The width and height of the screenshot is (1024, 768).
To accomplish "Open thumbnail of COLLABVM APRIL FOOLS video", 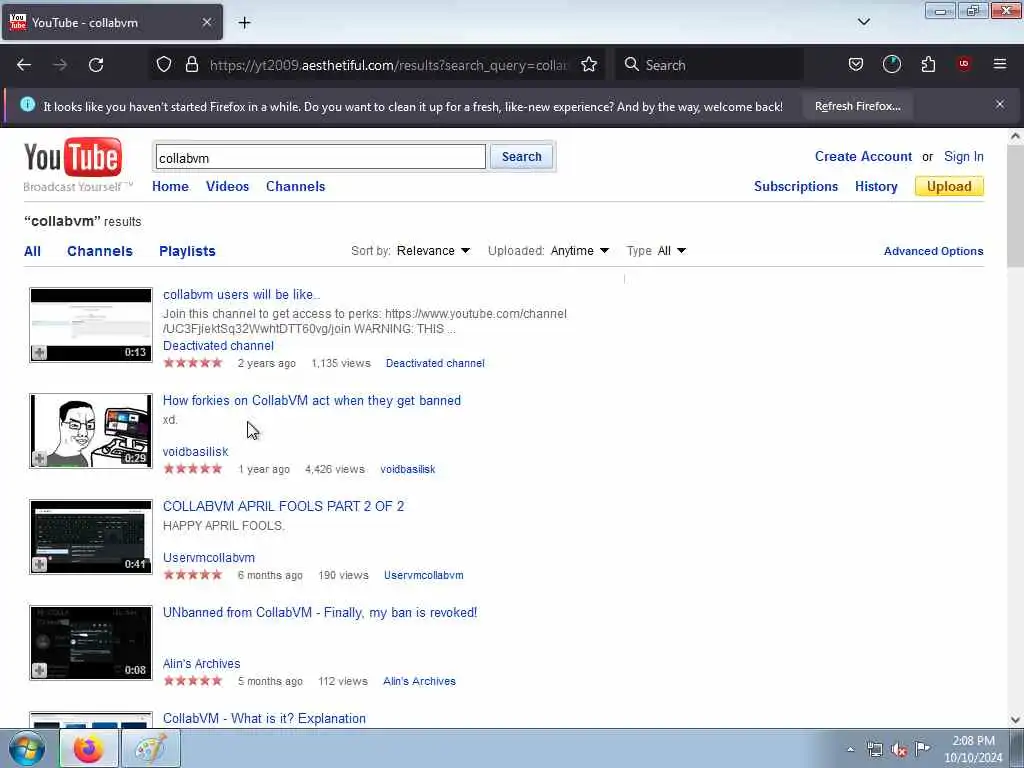I will point(91,537).
